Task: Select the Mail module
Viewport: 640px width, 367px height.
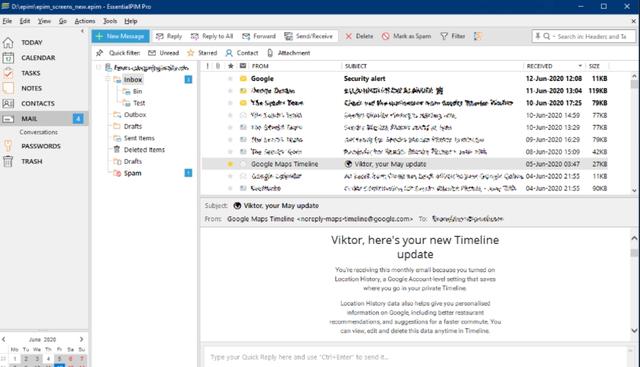Action: tap(44, 119)
